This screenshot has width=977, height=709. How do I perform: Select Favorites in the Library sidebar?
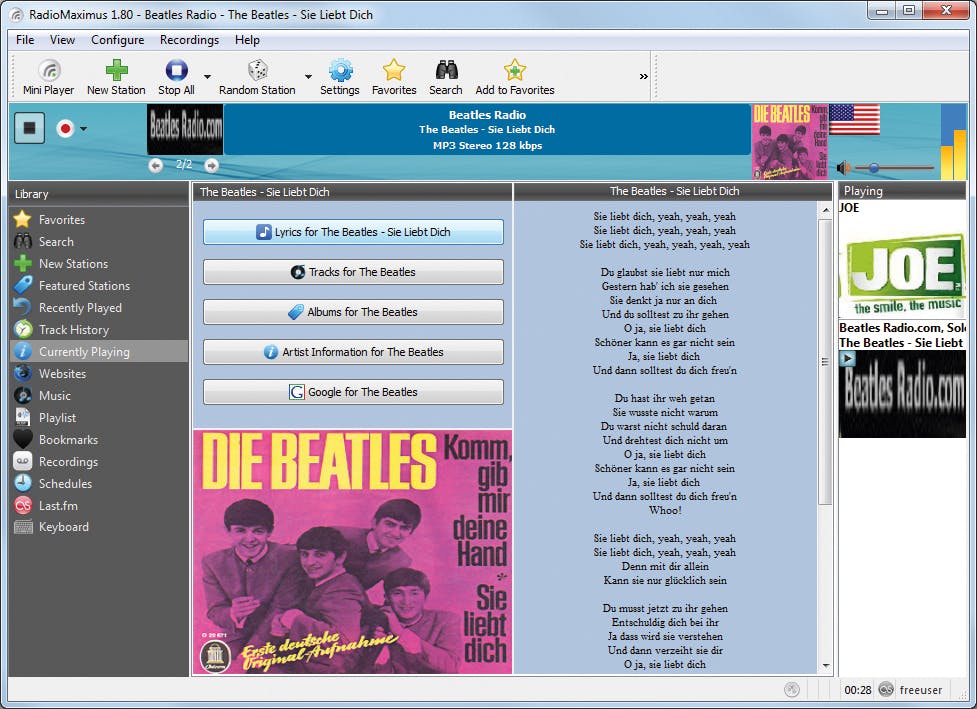coord(98,219)
